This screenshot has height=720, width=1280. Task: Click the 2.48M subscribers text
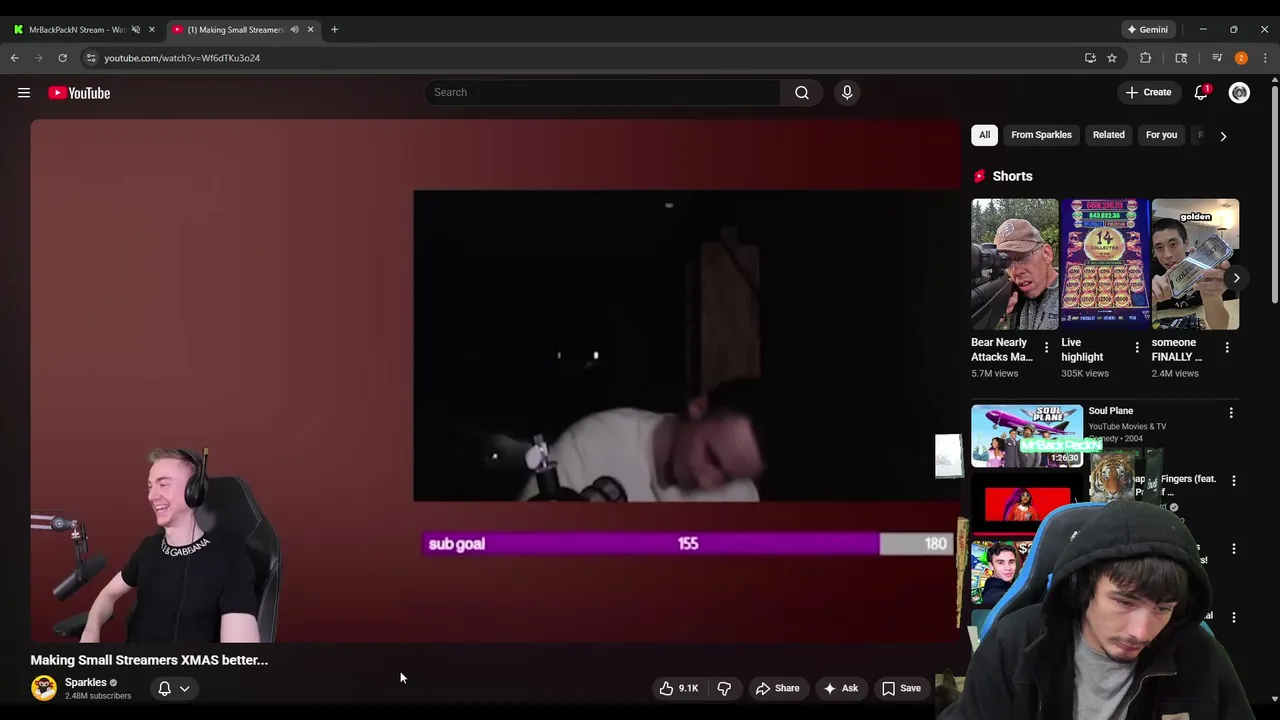(98, 696)
